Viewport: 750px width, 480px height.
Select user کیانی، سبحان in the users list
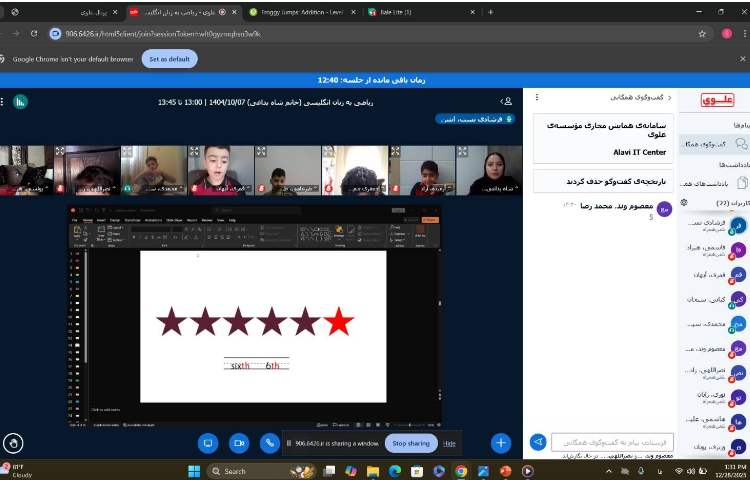pyautogui.click(x=714, y=300)
